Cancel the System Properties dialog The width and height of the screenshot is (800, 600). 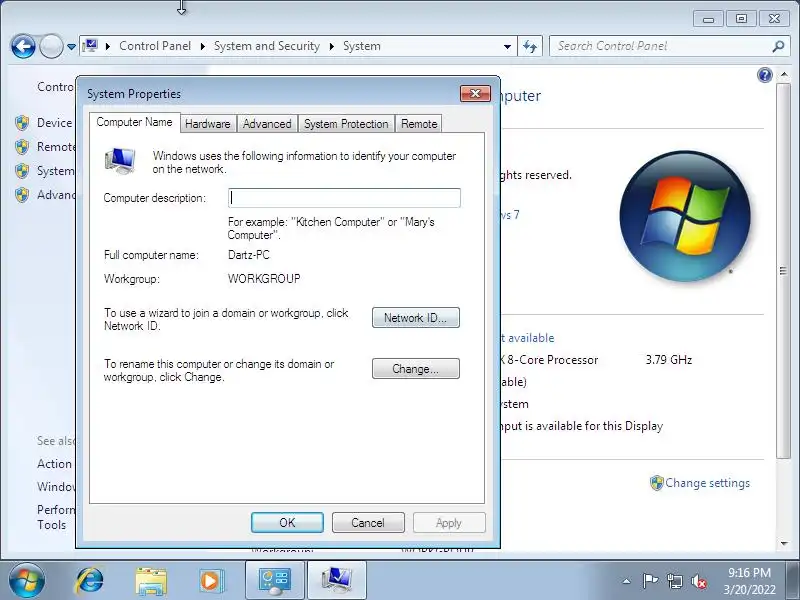point(368,523)
